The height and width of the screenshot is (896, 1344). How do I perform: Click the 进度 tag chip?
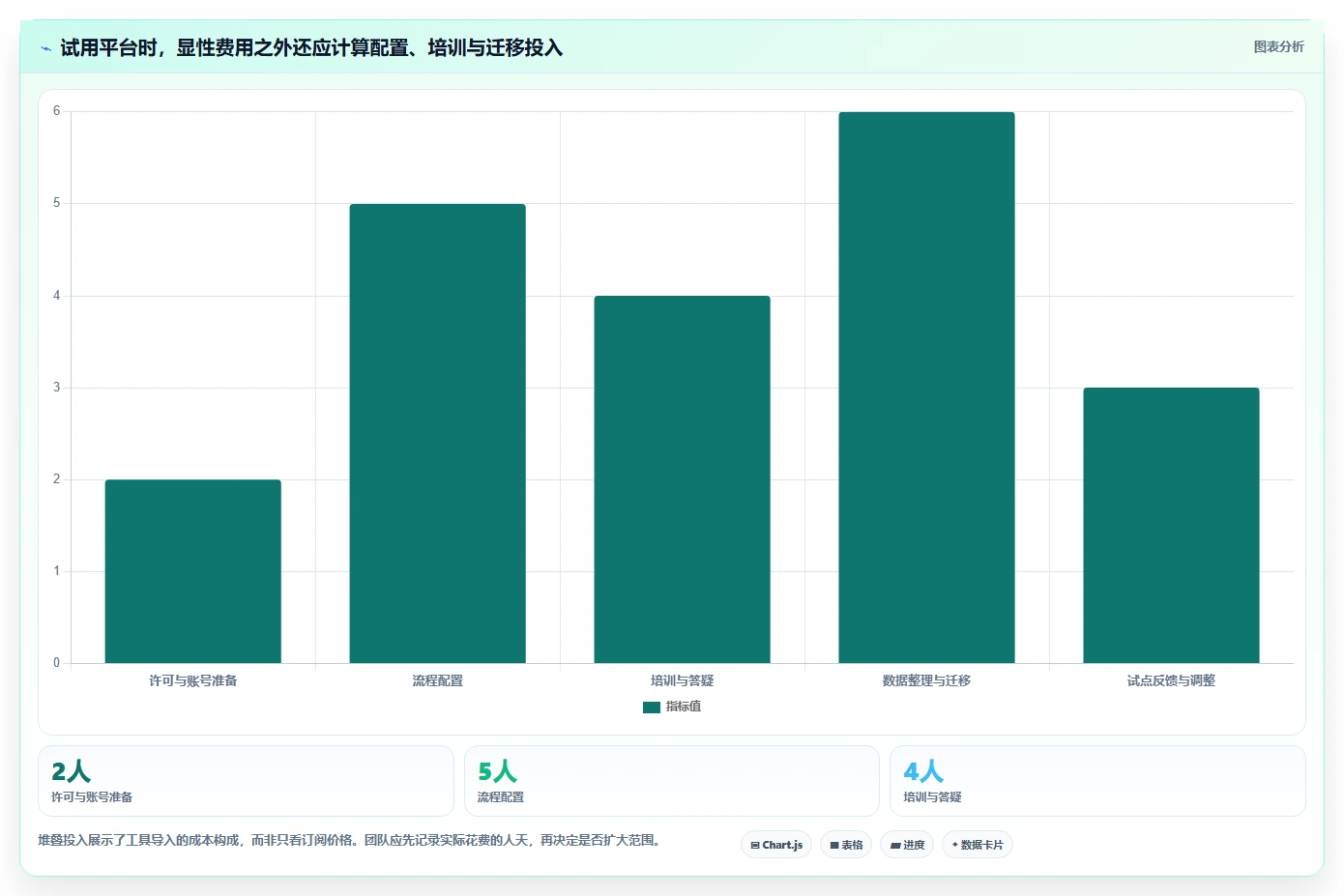pyautogui.click(x=907, y=845)
